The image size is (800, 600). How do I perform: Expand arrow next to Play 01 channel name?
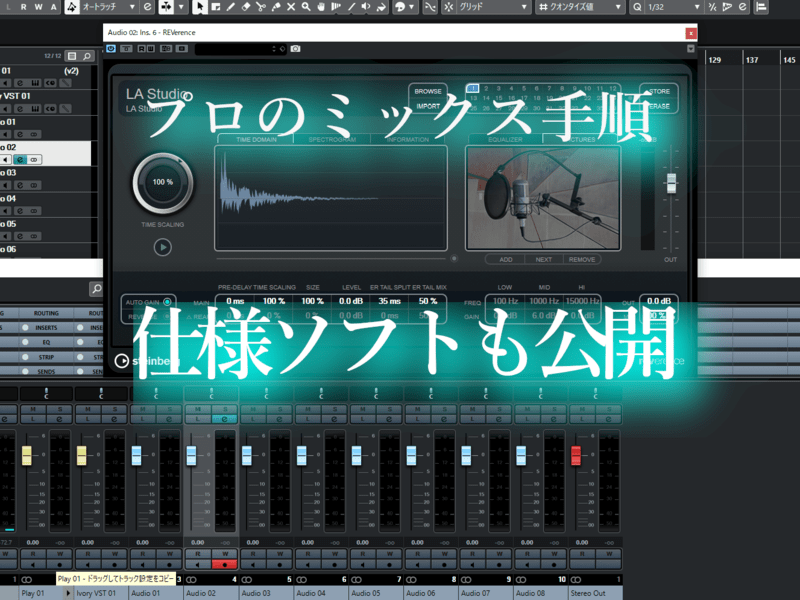click(67, 593)
